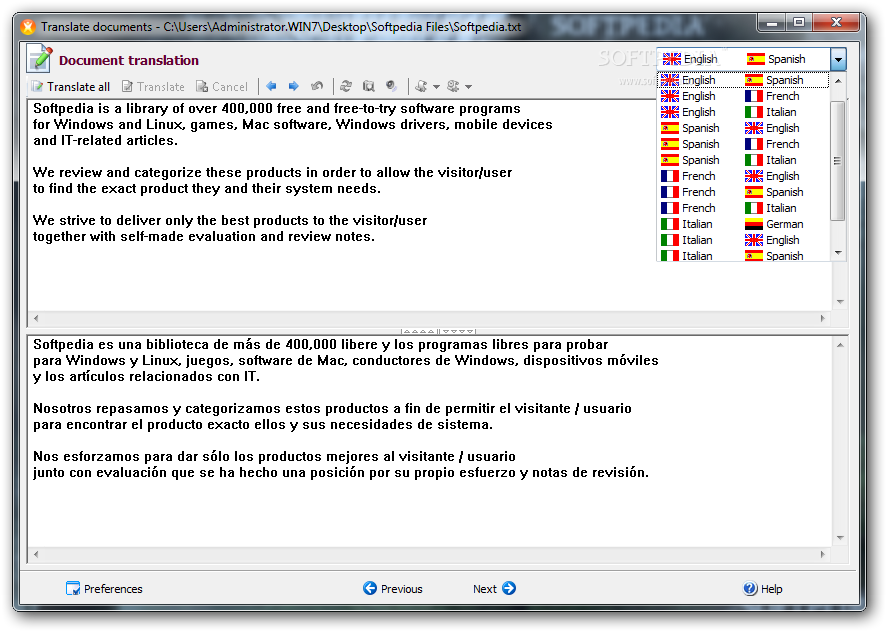Click the refresh double-arrow toolbar icon
Image resolution: width=887 pixels, height=632 pixels.
click(x=346, y=86)
